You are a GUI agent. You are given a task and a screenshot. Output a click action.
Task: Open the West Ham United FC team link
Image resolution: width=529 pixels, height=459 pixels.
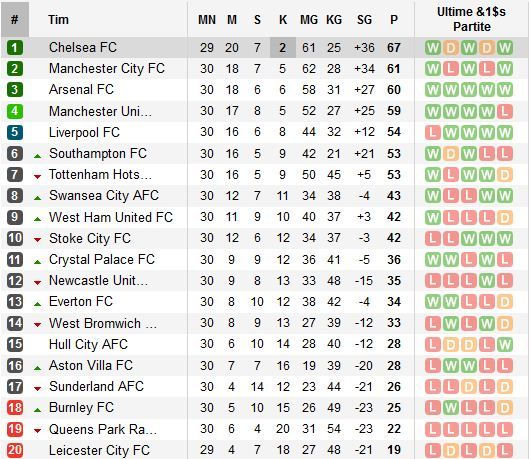pyautogui.click(x=111, y=217)
